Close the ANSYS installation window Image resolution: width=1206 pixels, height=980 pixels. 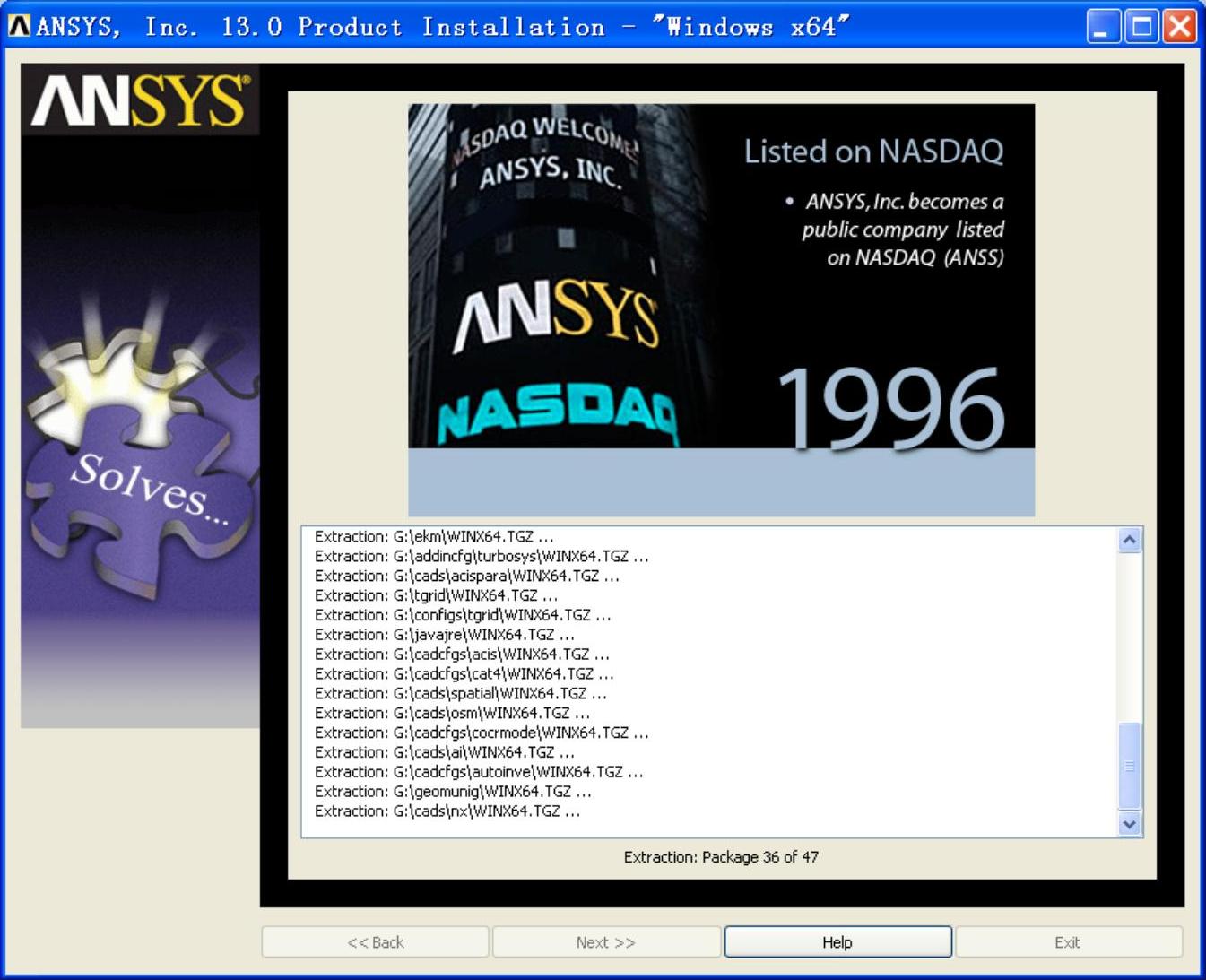click(x=1180, y=27)
